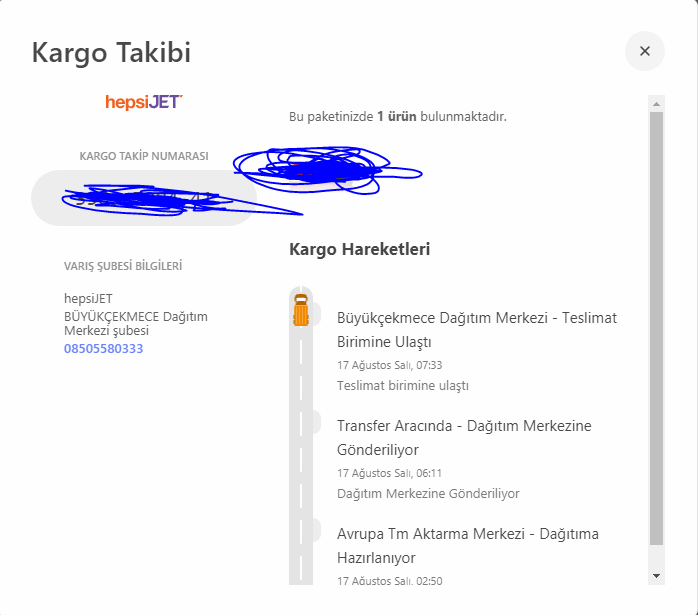Click the Kargo Hareketleri heading
The width and height of the screenshot is (698, 615).
[359, 249]
